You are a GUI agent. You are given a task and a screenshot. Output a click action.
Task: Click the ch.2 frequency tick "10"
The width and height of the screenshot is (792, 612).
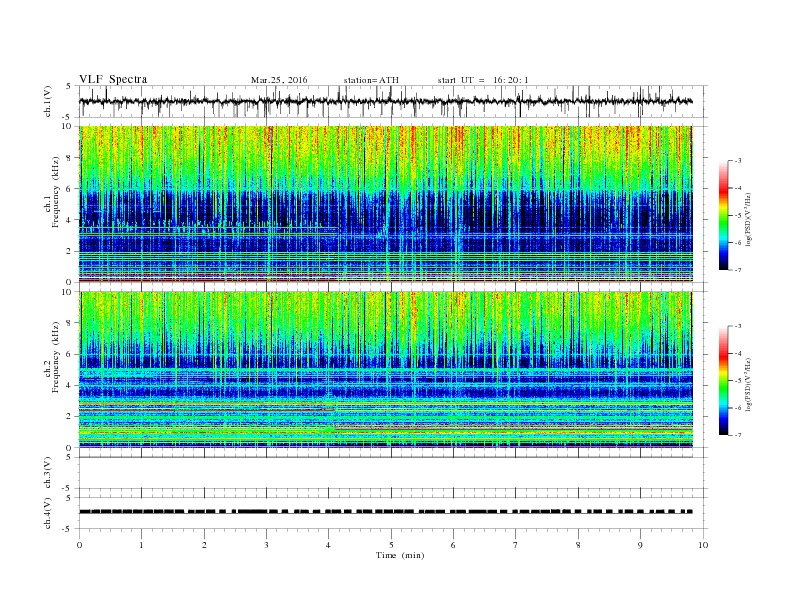click(67, 292)
